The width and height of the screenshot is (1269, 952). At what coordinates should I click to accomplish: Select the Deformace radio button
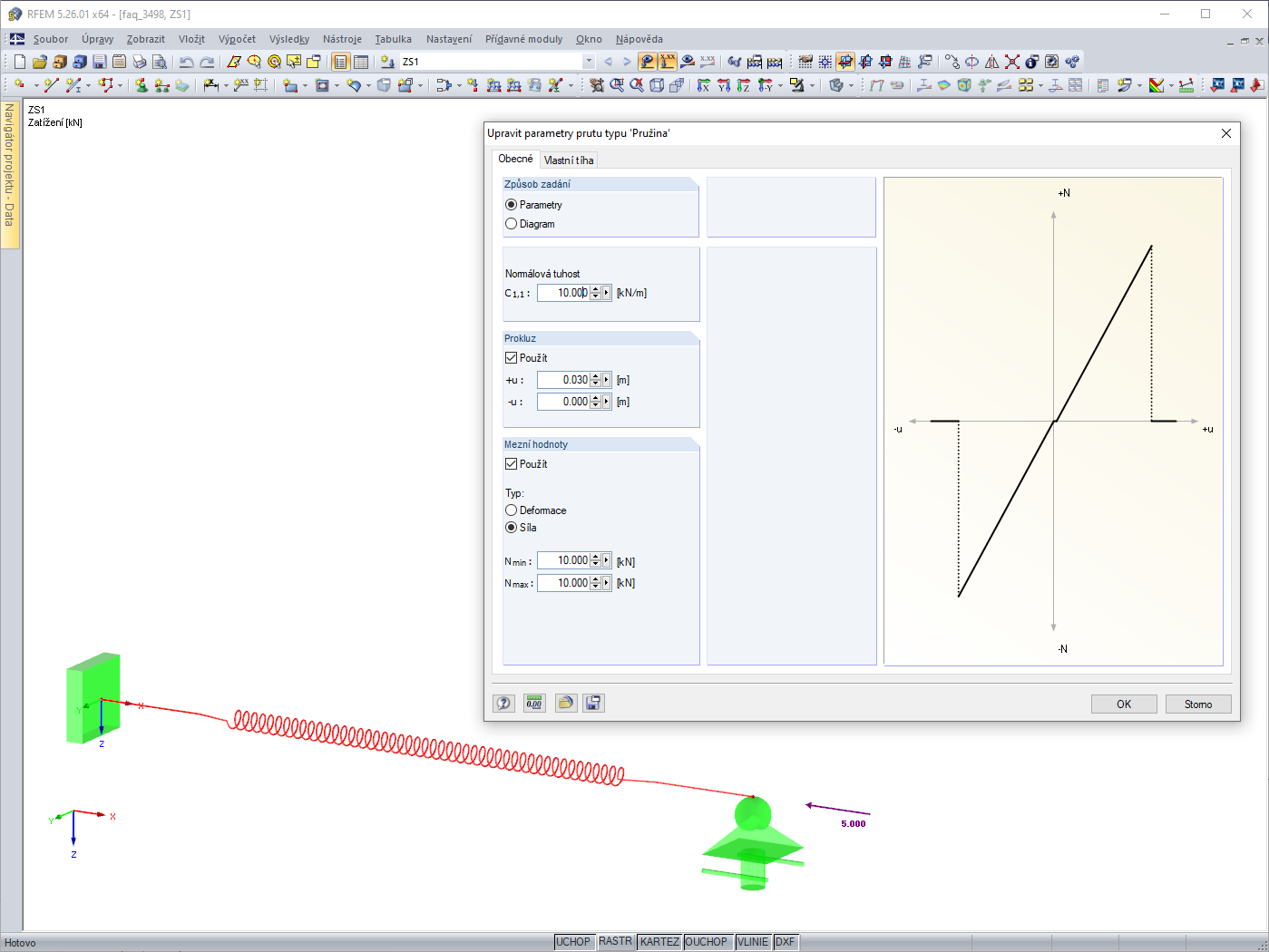[x=511, y=510]
